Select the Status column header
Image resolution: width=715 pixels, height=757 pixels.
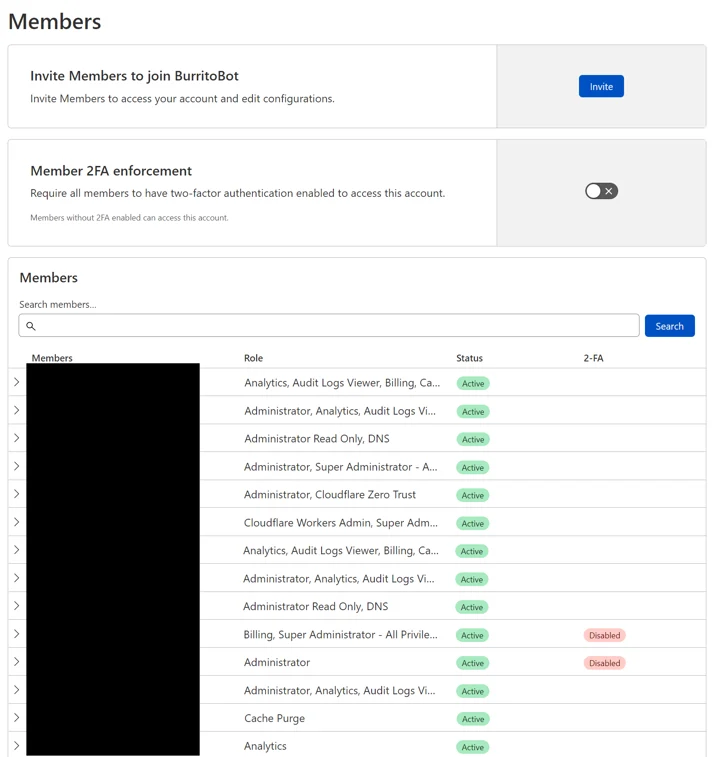pos(469,358)
